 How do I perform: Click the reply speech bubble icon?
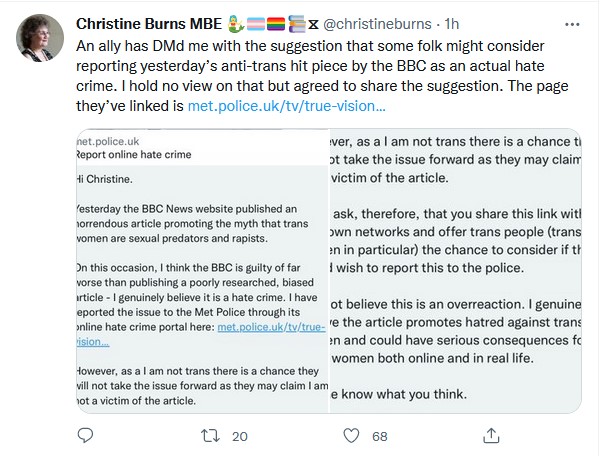pyautogui.click(x=85, y=435)
